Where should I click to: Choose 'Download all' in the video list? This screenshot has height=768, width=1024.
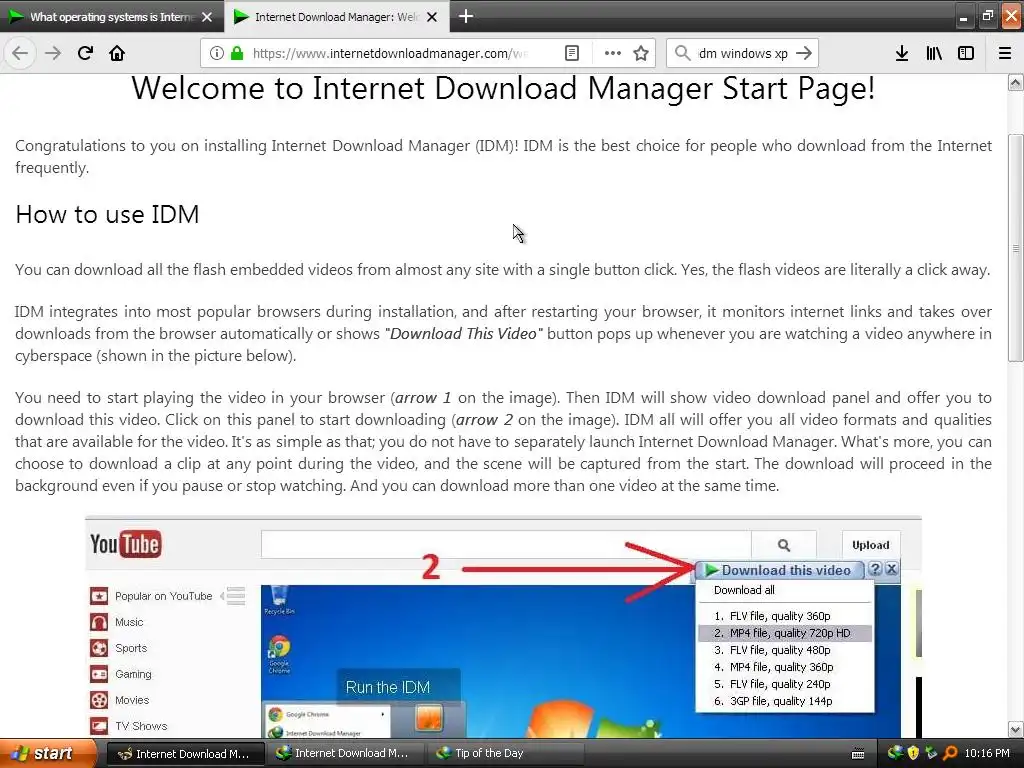[x=744, y=590]
